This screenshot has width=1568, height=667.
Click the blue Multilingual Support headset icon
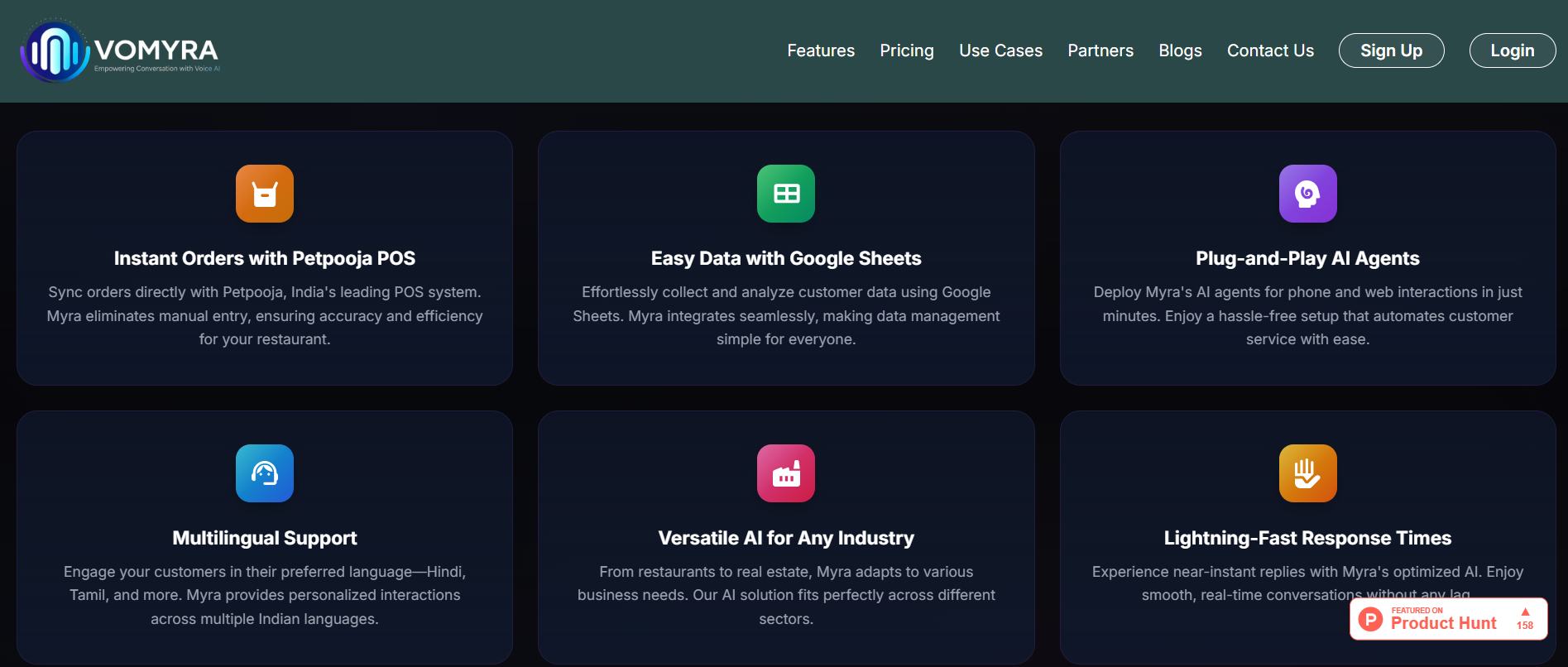265,473
